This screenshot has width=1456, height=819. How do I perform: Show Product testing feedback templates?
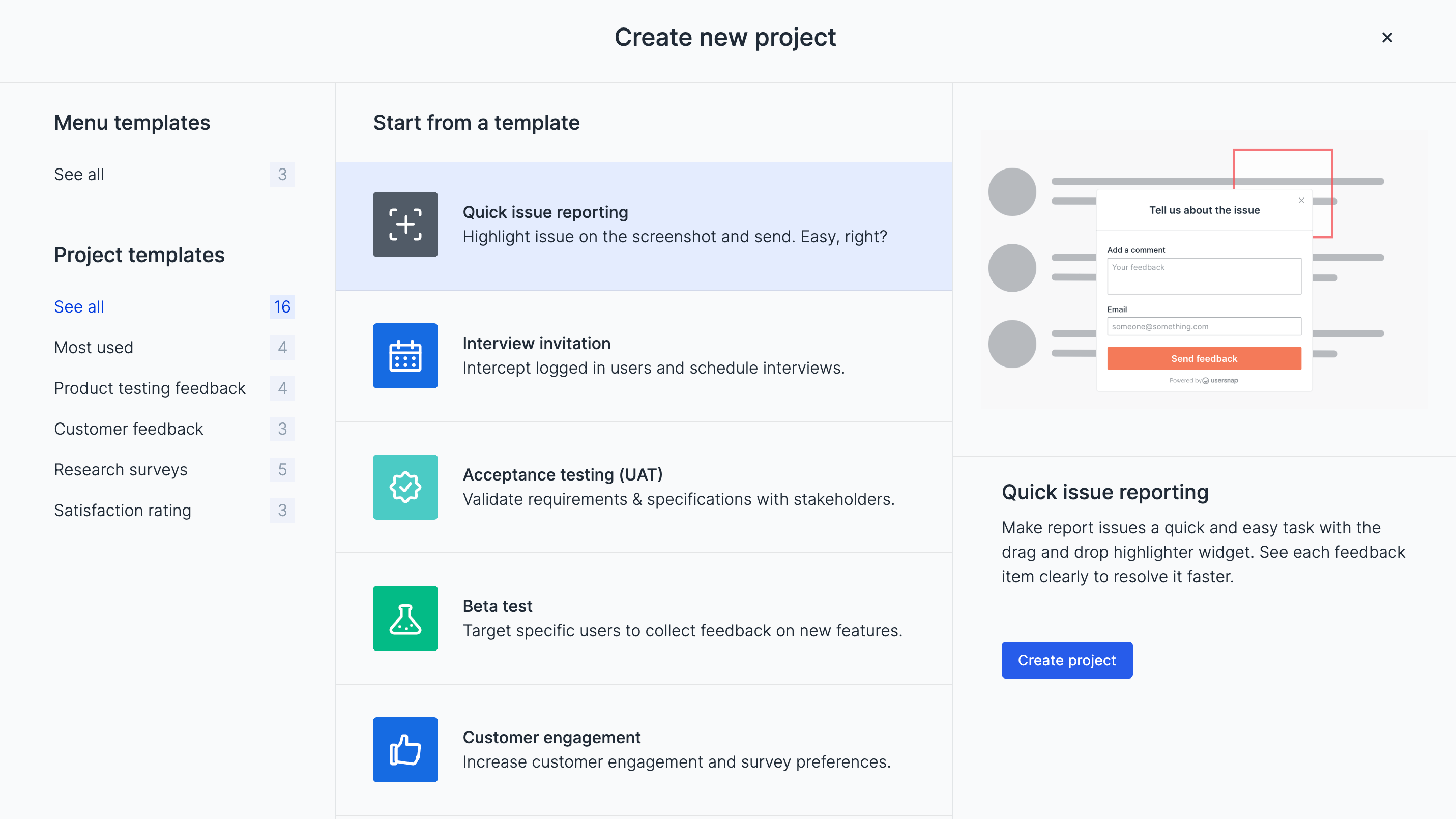click(x=150, y=388)
